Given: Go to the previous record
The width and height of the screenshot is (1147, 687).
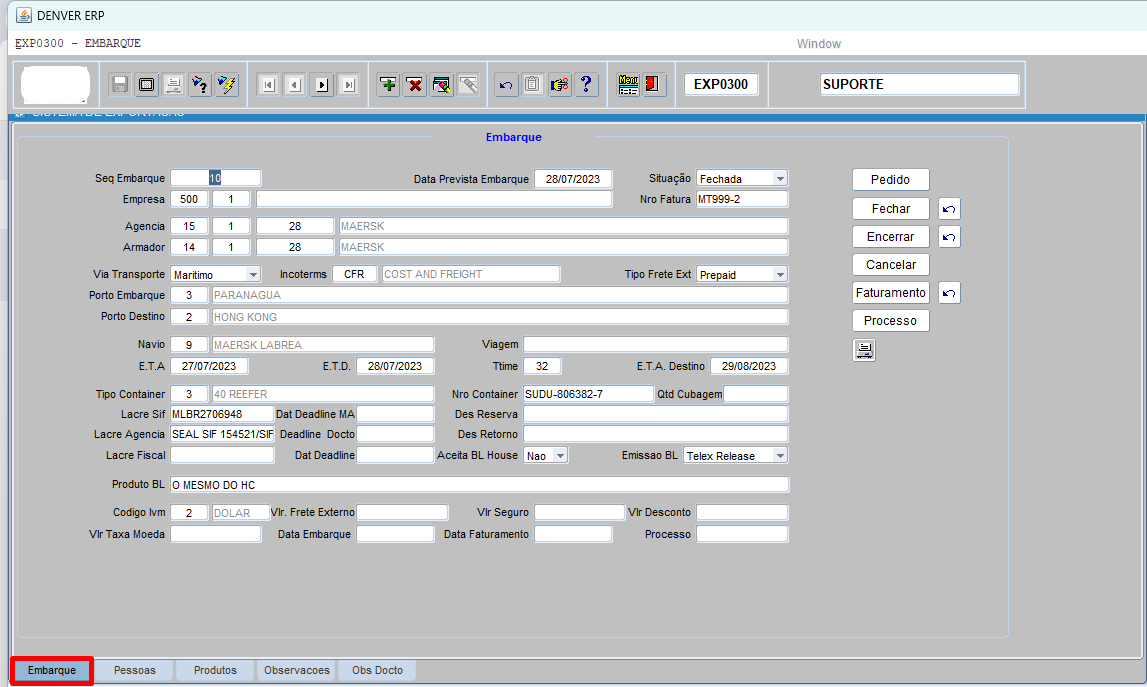Looking at the screenshot, I should click(x=295, y=85).
